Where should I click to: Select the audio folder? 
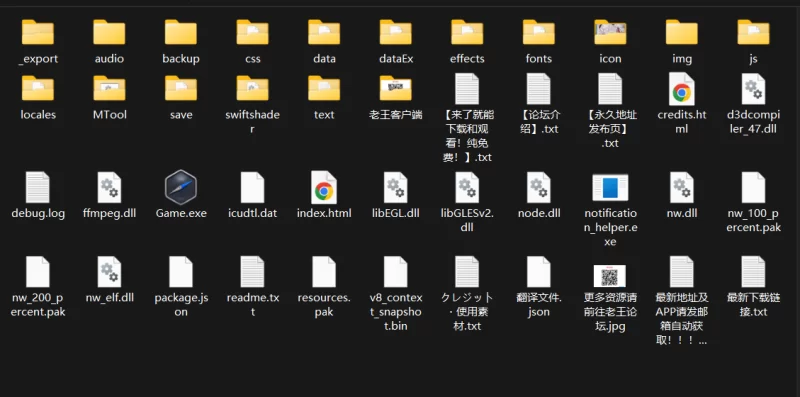[109, 32]
